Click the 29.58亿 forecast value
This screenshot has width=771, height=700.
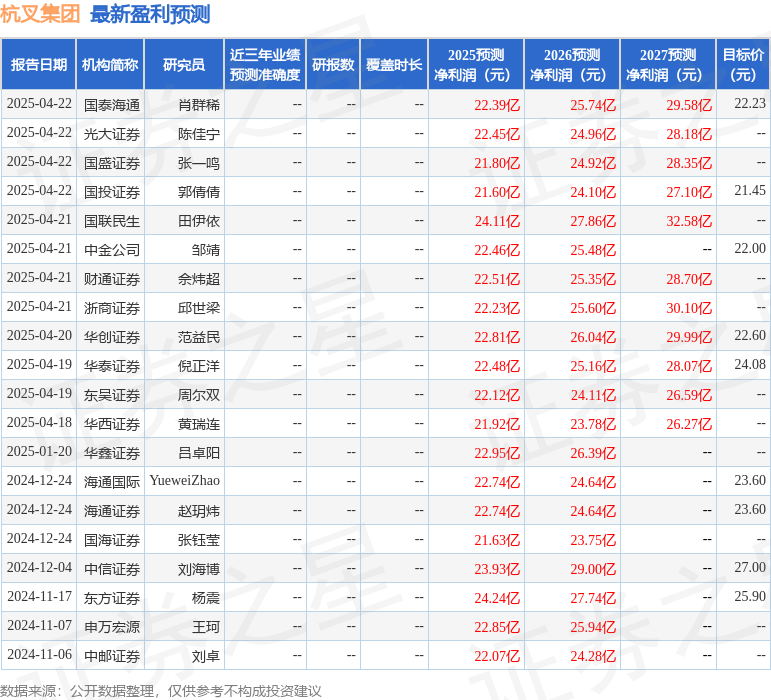[689, 105]
